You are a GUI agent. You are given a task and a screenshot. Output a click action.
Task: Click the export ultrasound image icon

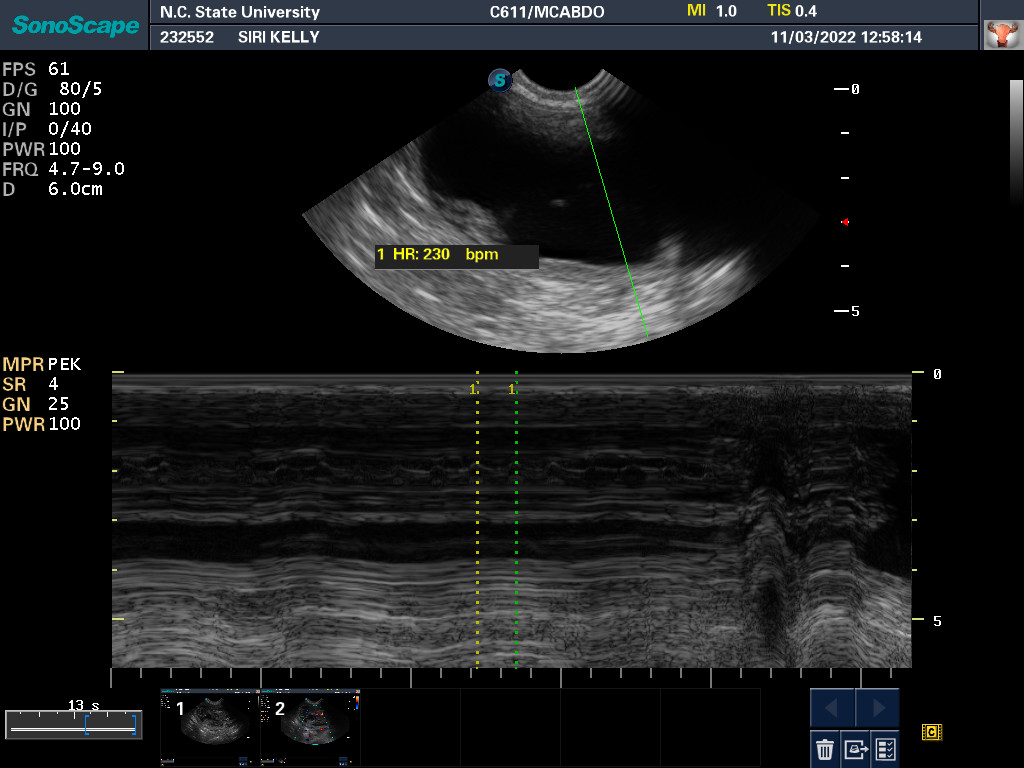point(855,748)
